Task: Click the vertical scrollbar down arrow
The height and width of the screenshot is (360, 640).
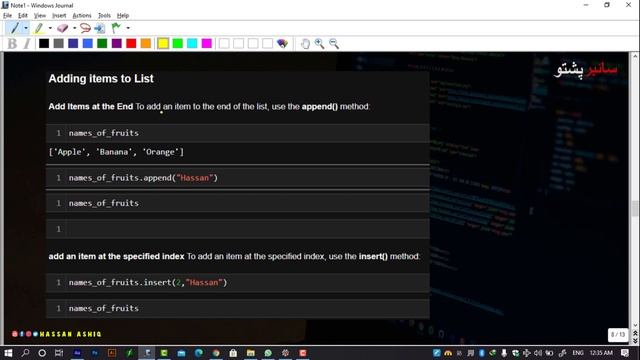Action: [x=635, y=325]
